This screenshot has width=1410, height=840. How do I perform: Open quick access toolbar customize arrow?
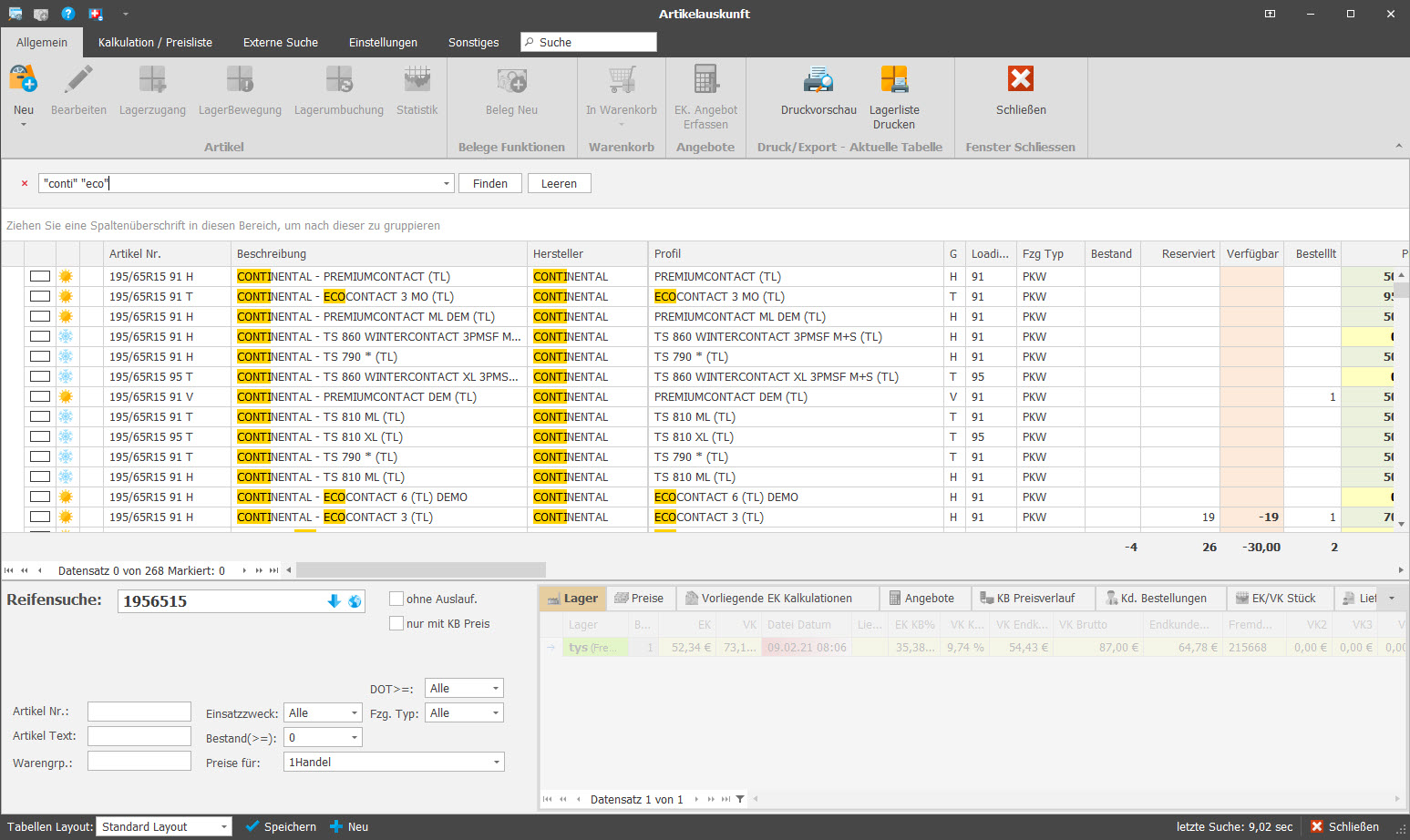(x=125, y=14)
